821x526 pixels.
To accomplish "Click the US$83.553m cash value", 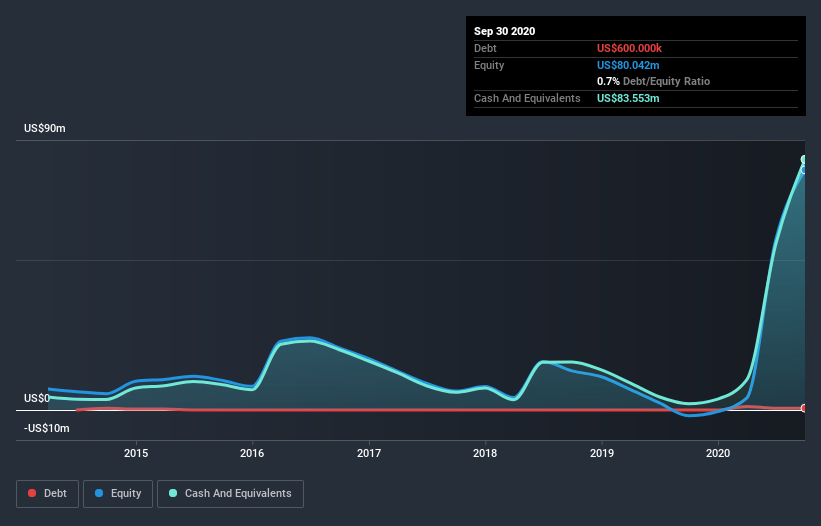I will click(x=628, y=98).
